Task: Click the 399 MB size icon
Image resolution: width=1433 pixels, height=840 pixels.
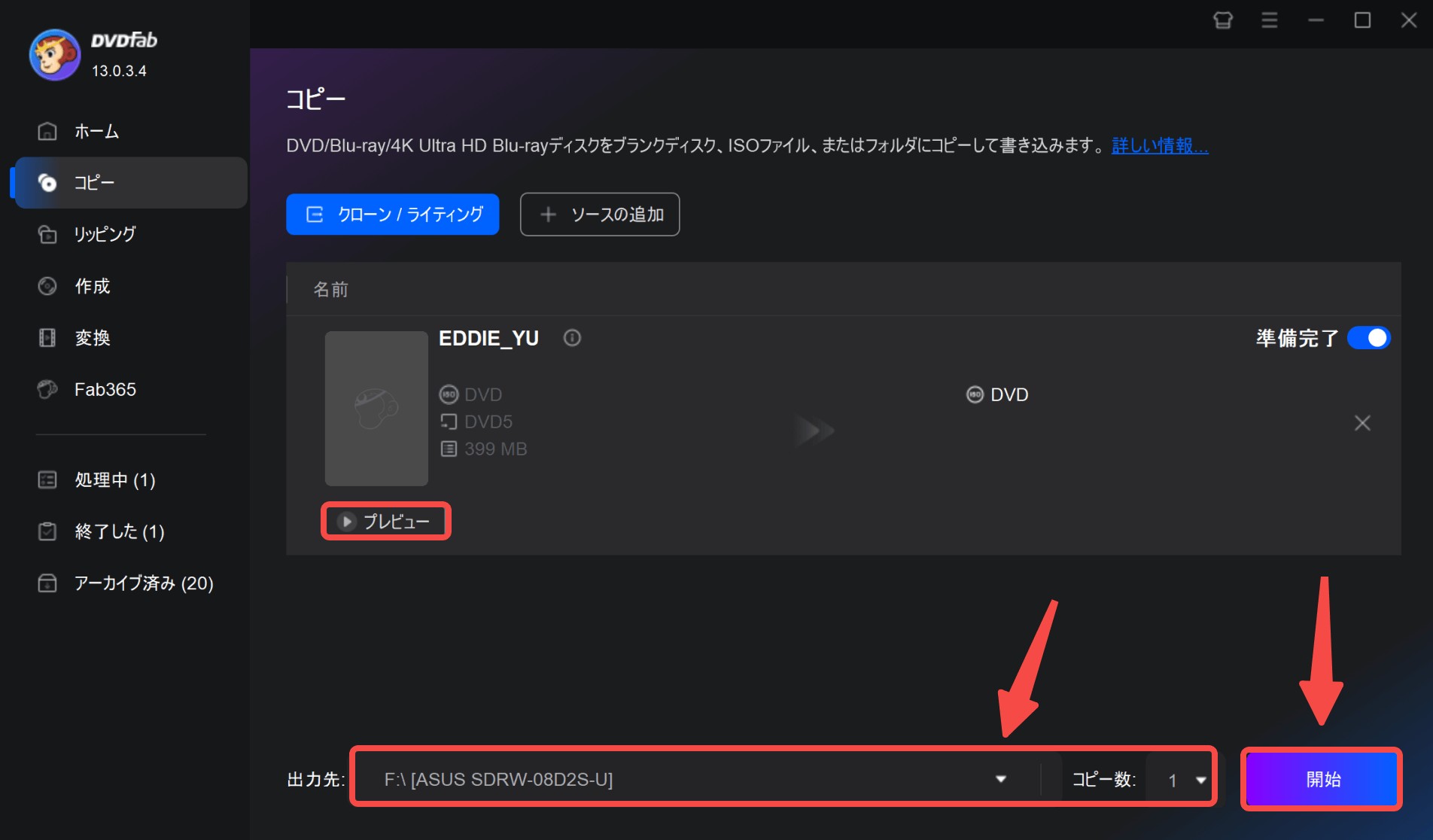Action: 449,449
